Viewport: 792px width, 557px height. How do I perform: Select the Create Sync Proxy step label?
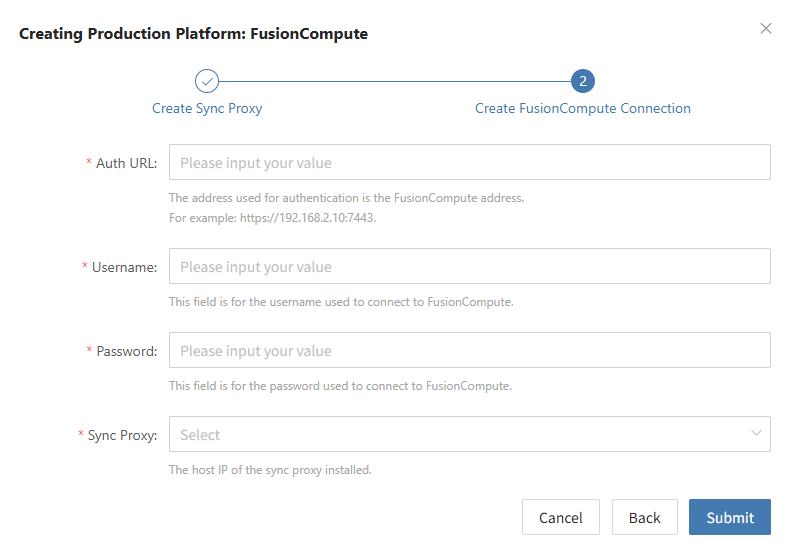[207, 109]
